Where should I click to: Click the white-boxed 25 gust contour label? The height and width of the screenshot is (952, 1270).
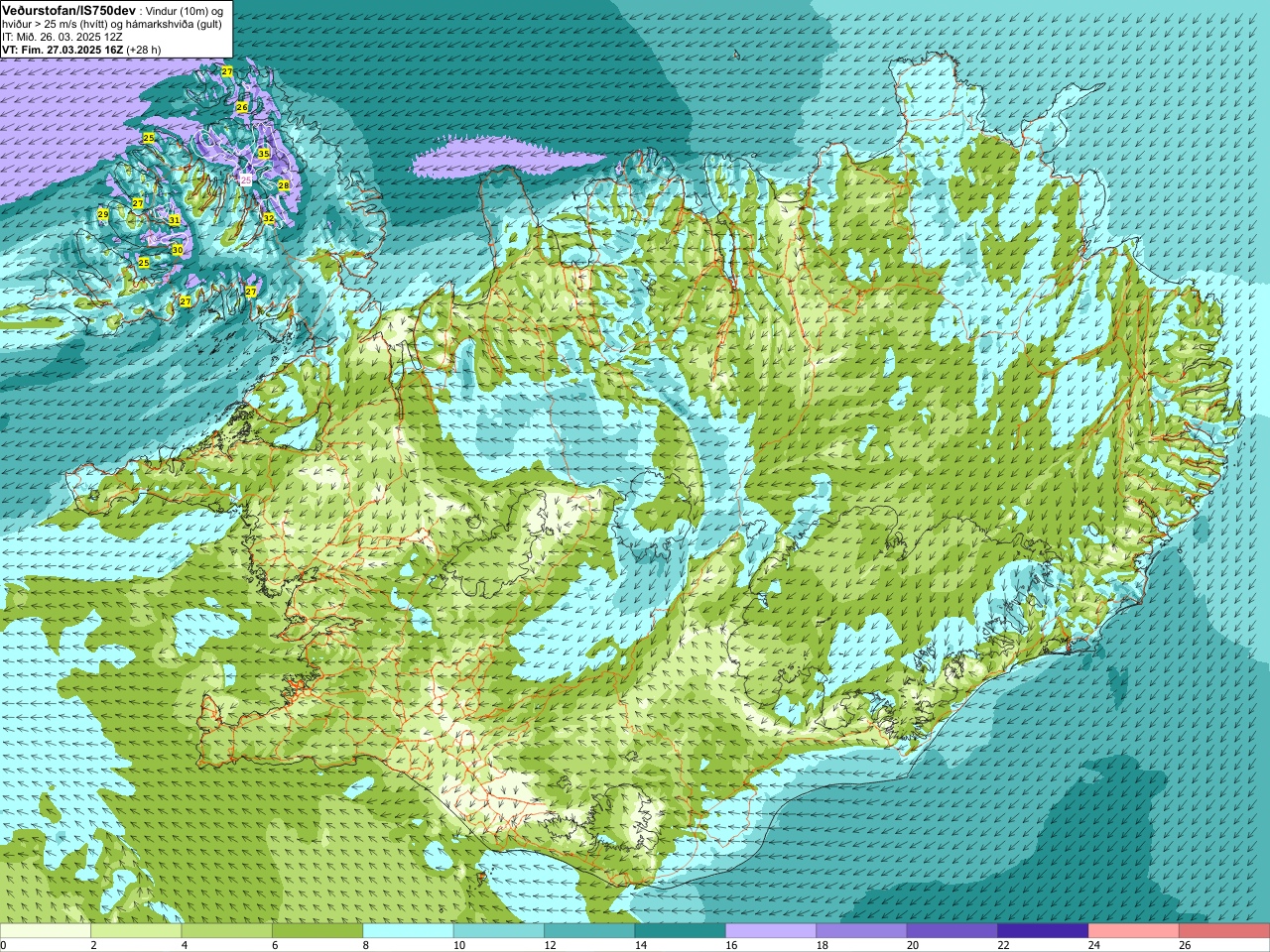click(x=245, y=179)
